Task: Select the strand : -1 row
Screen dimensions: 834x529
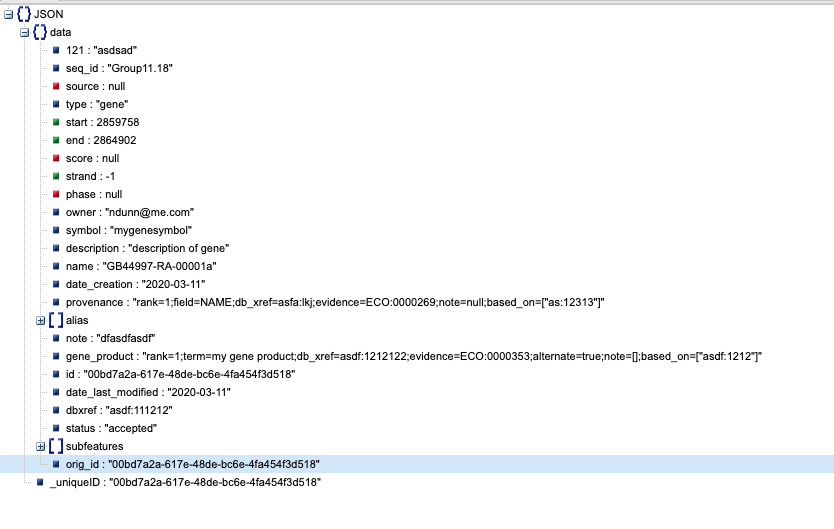Action: coord(90,177)
